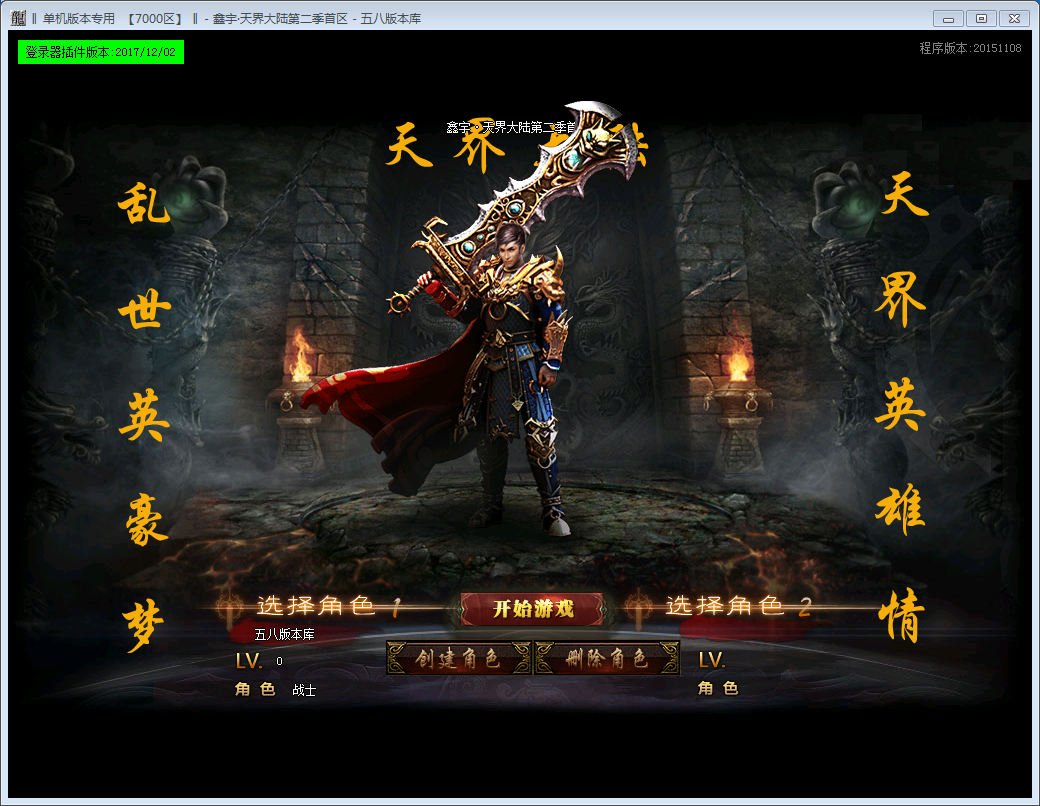
Task: Click the 删除角色 delete character button
Action: (607, 658)
